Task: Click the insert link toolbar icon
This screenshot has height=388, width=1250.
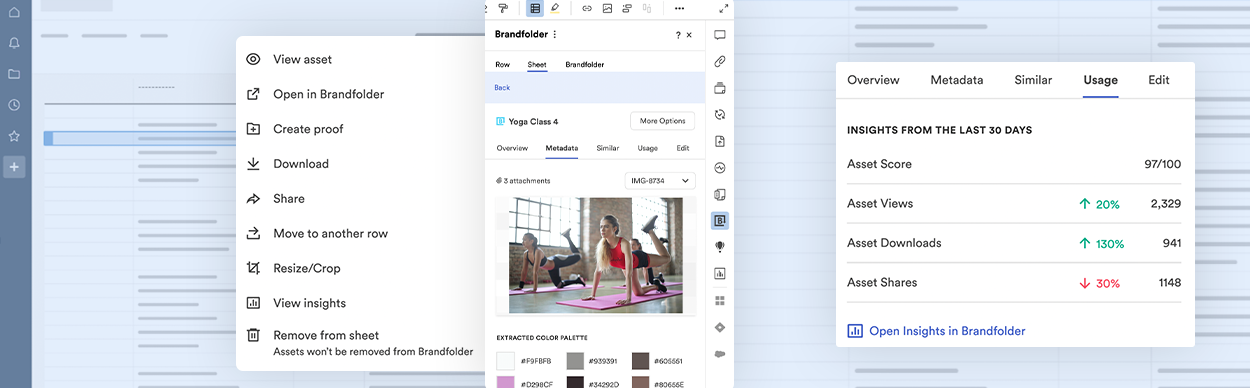Action: pos(587,8)
